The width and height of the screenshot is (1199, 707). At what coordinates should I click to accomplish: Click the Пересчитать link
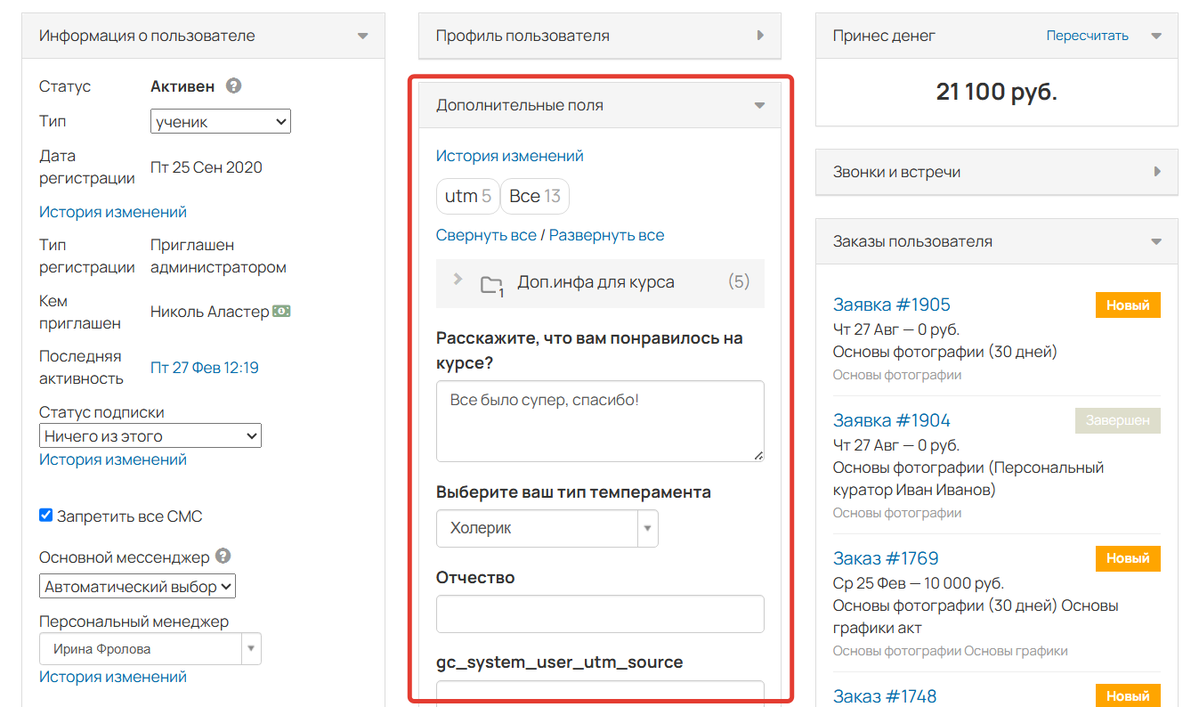[1087, 36]
